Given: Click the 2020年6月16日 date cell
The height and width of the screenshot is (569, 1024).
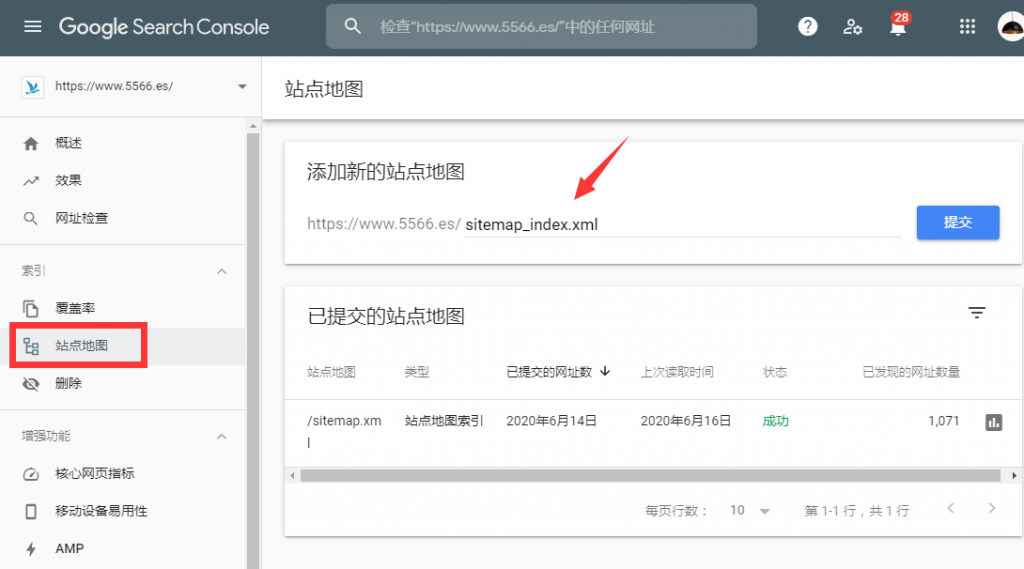Looking at the screenshot, I should pos(686,421).
